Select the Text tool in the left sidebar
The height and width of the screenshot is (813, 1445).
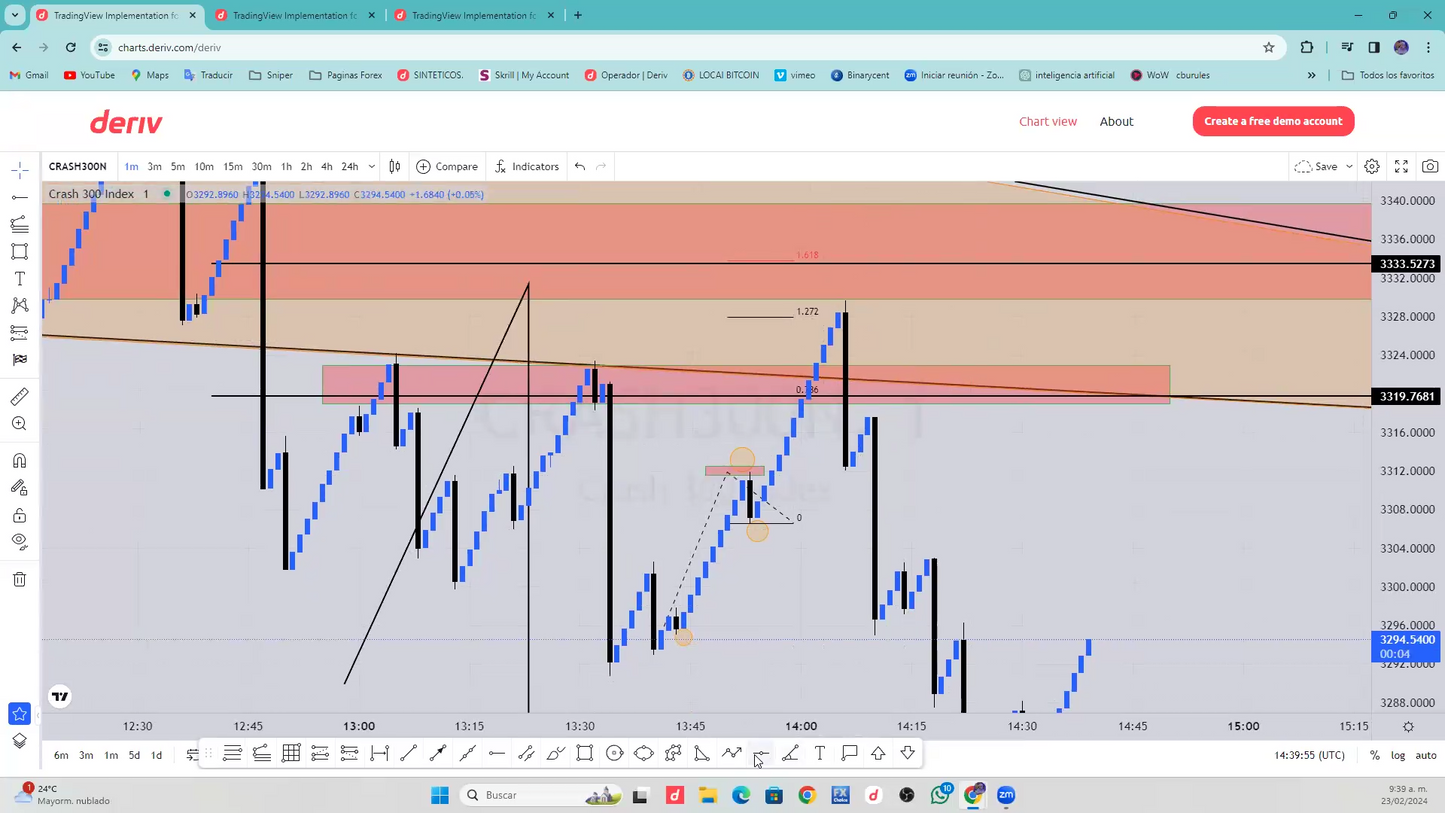pos(19,279)
